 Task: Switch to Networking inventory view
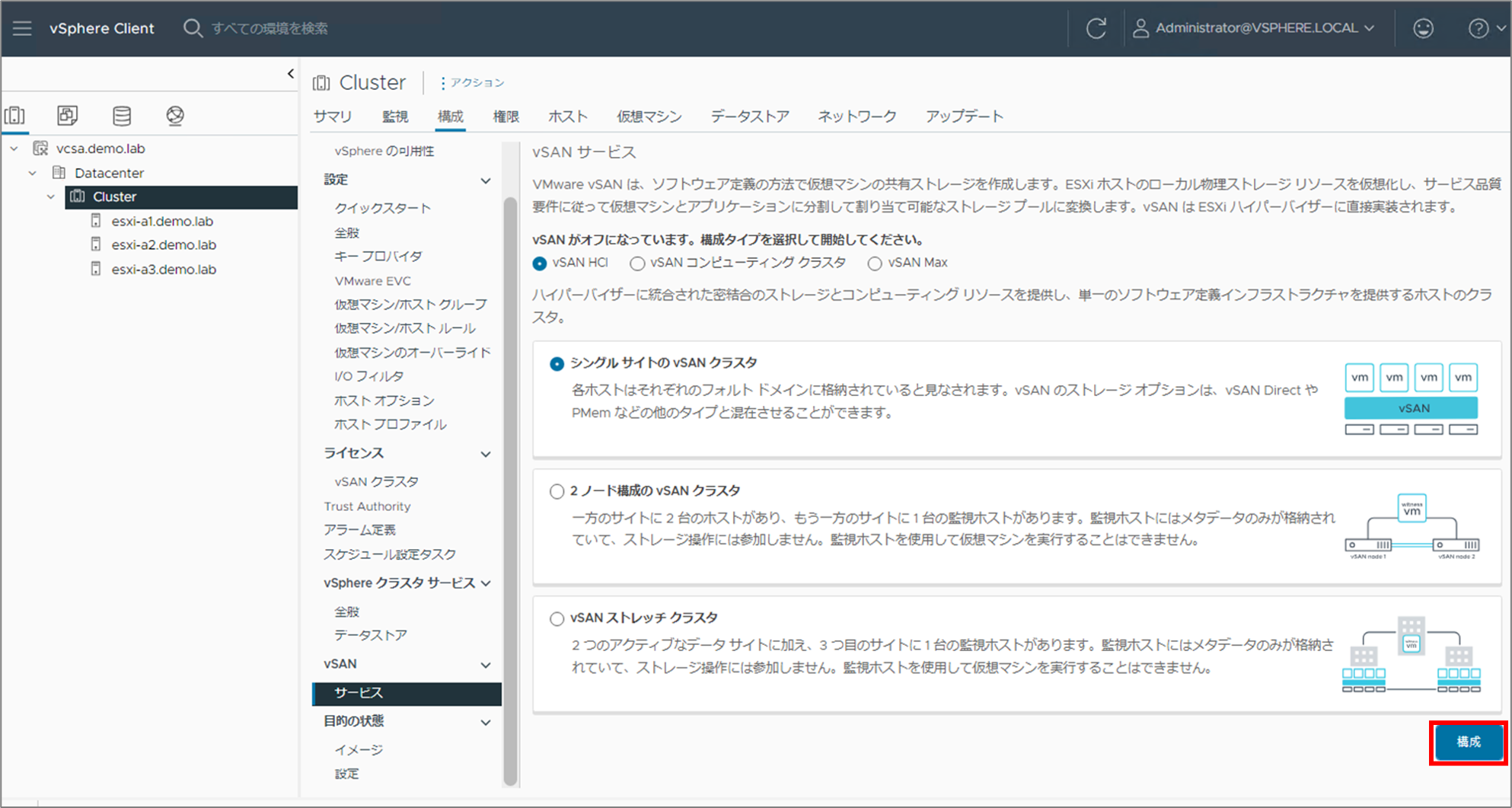pos(175,115)
